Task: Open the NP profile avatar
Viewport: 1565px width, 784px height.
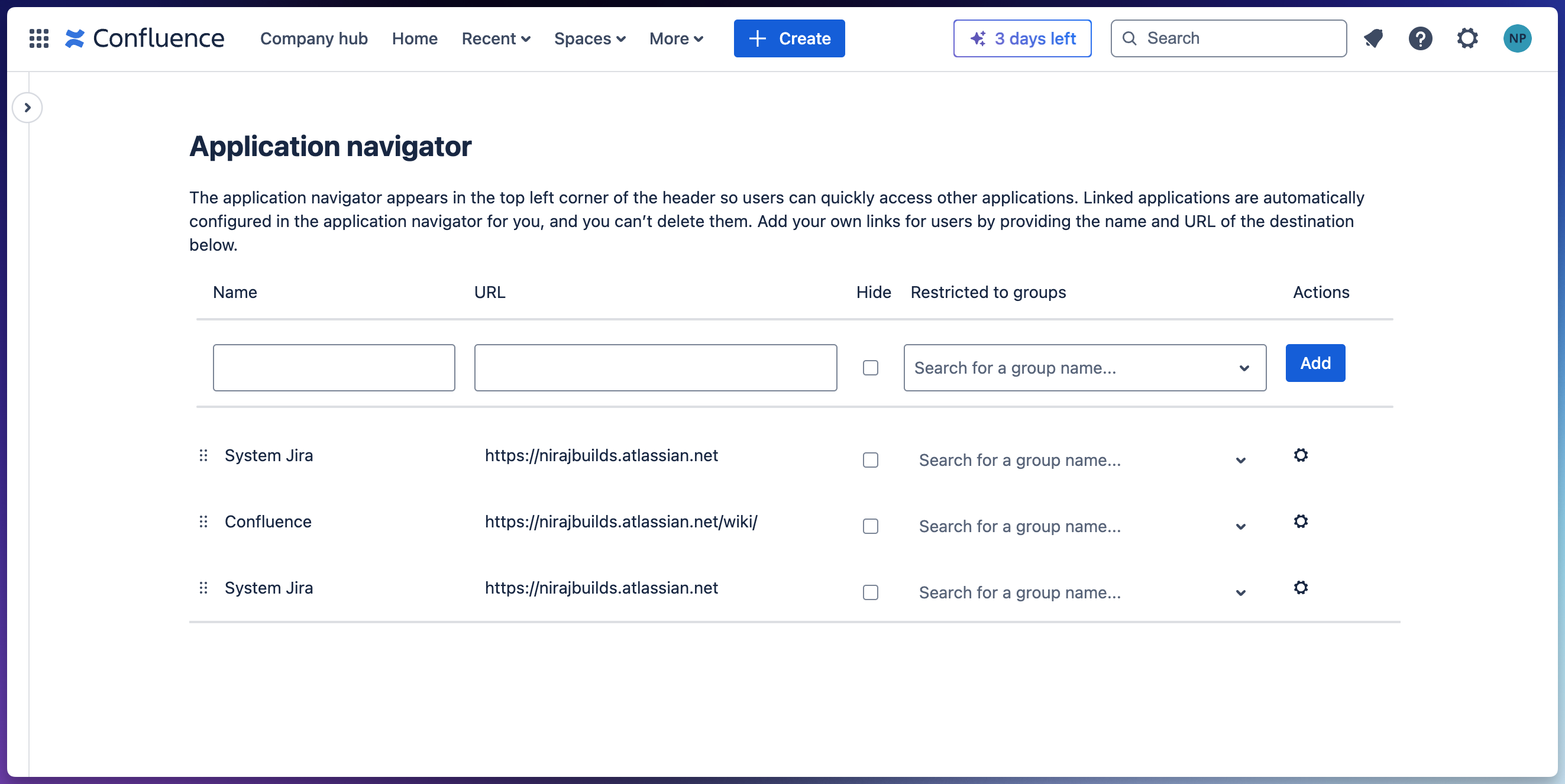Action: point(1517,38)
